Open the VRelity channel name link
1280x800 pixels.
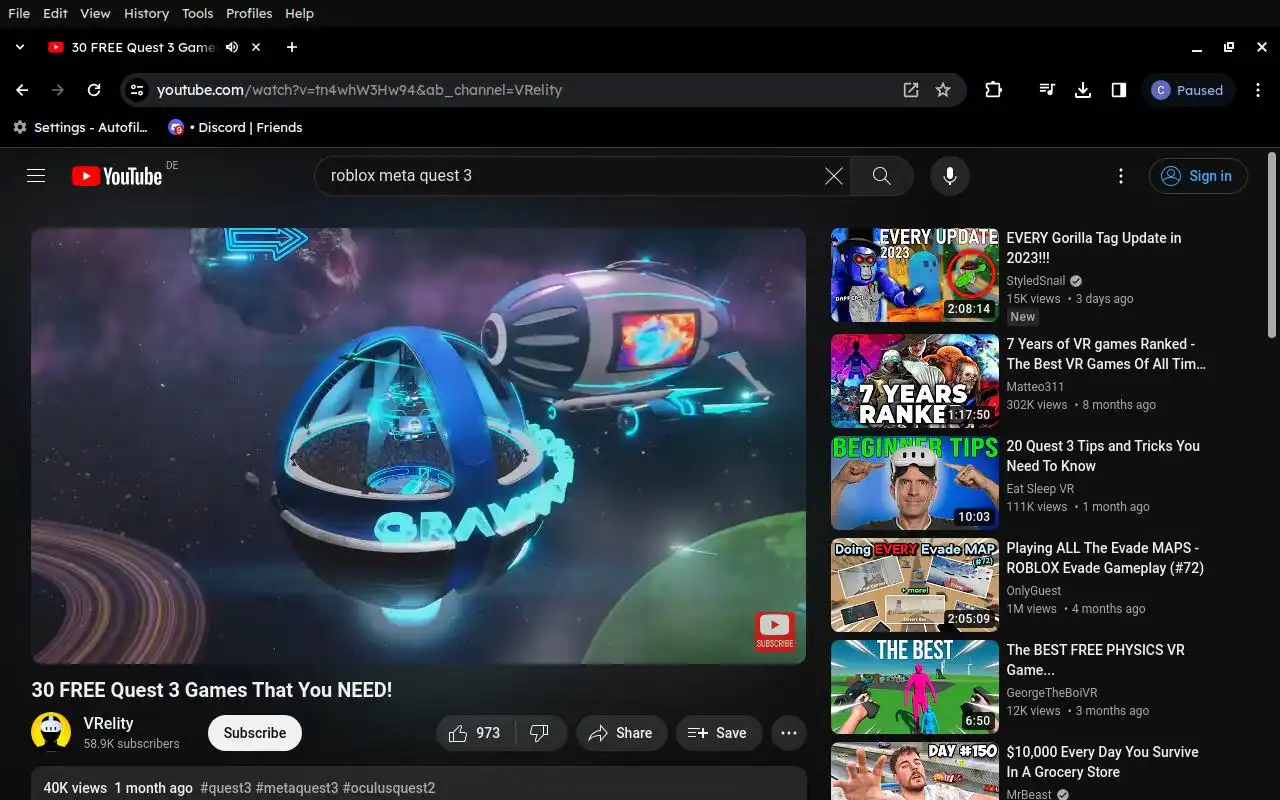coord(108,723)
